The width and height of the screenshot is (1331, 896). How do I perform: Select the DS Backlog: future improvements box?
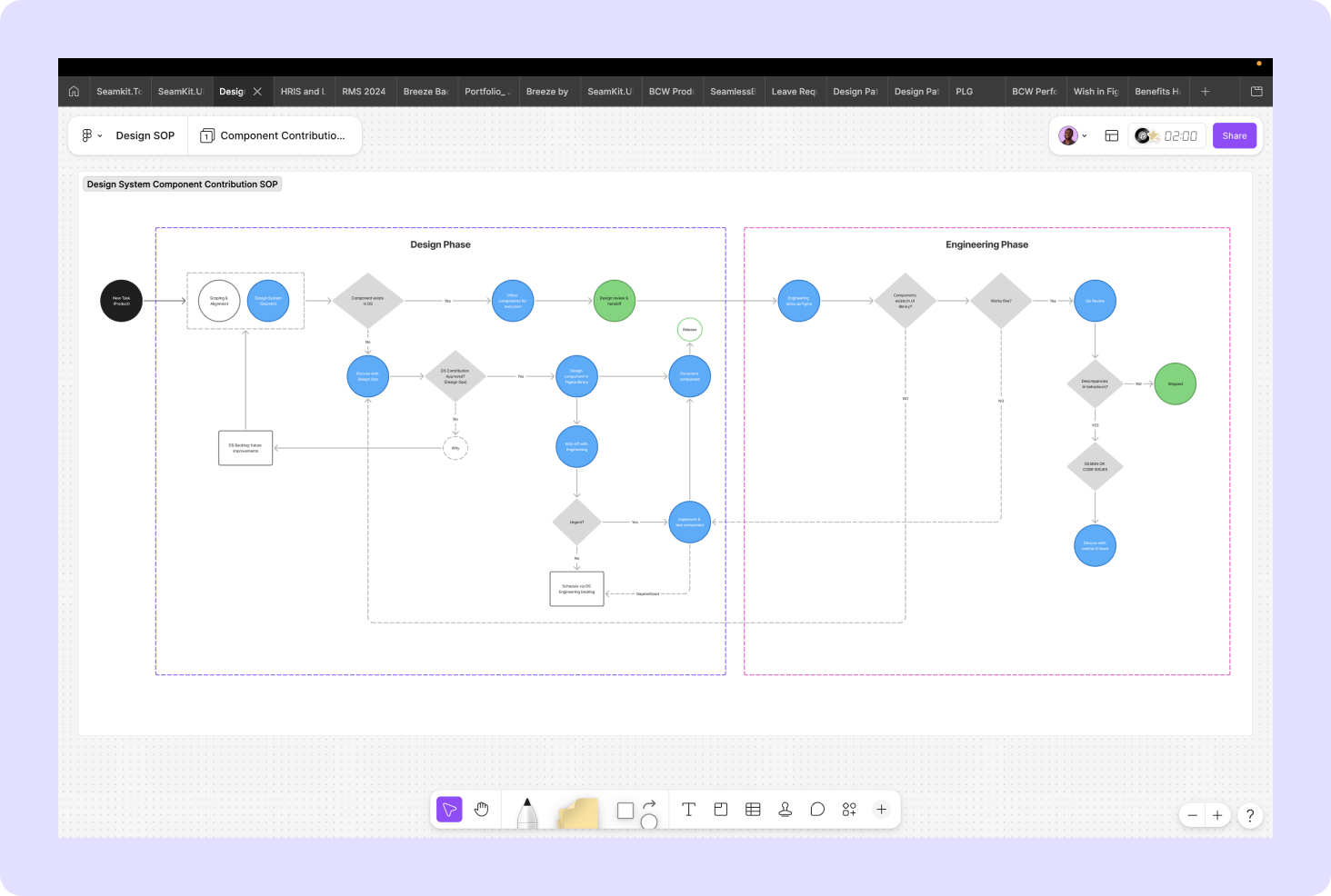(x=245, y=448)
